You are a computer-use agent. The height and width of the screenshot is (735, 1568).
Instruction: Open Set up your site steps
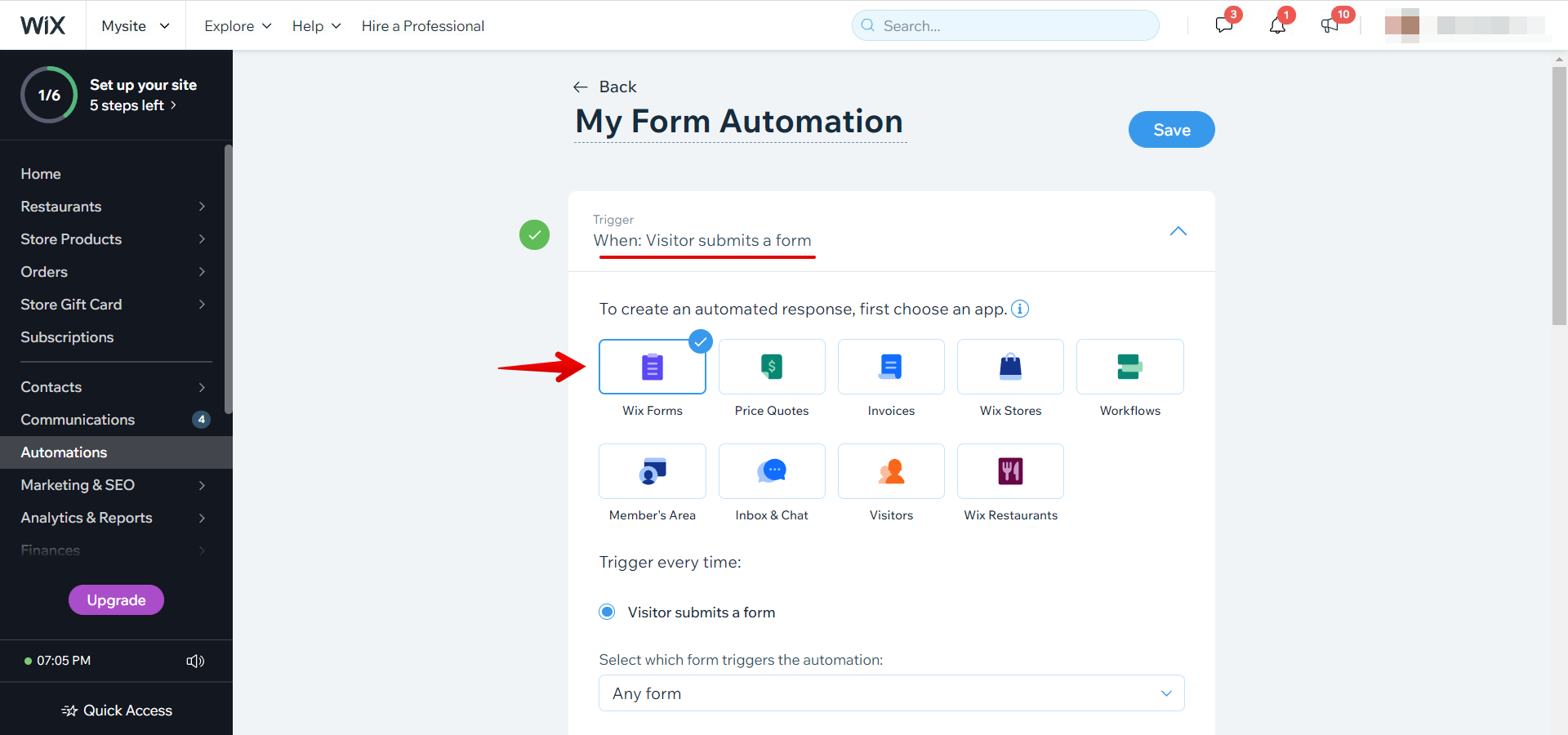(143, 95)
